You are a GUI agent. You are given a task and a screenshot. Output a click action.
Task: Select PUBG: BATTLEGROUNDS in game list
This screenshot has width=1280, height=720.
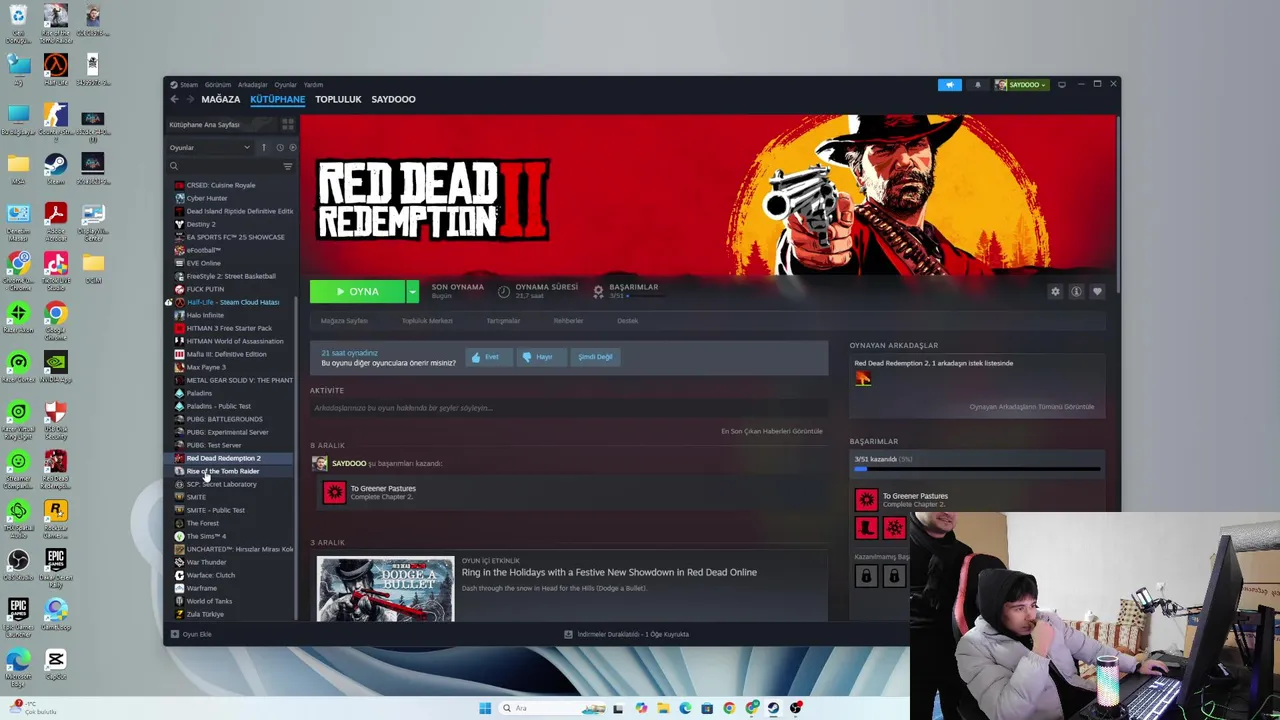tap(224, 419)
